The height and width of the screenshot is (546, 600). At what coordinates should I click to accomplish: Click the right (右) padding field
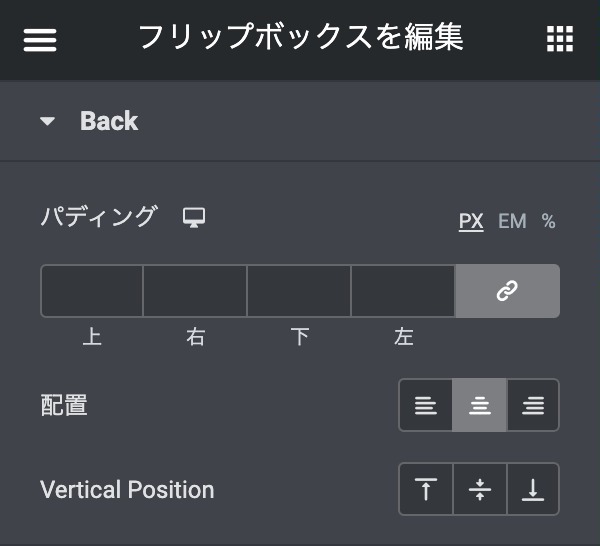click(x=195, y=291)
